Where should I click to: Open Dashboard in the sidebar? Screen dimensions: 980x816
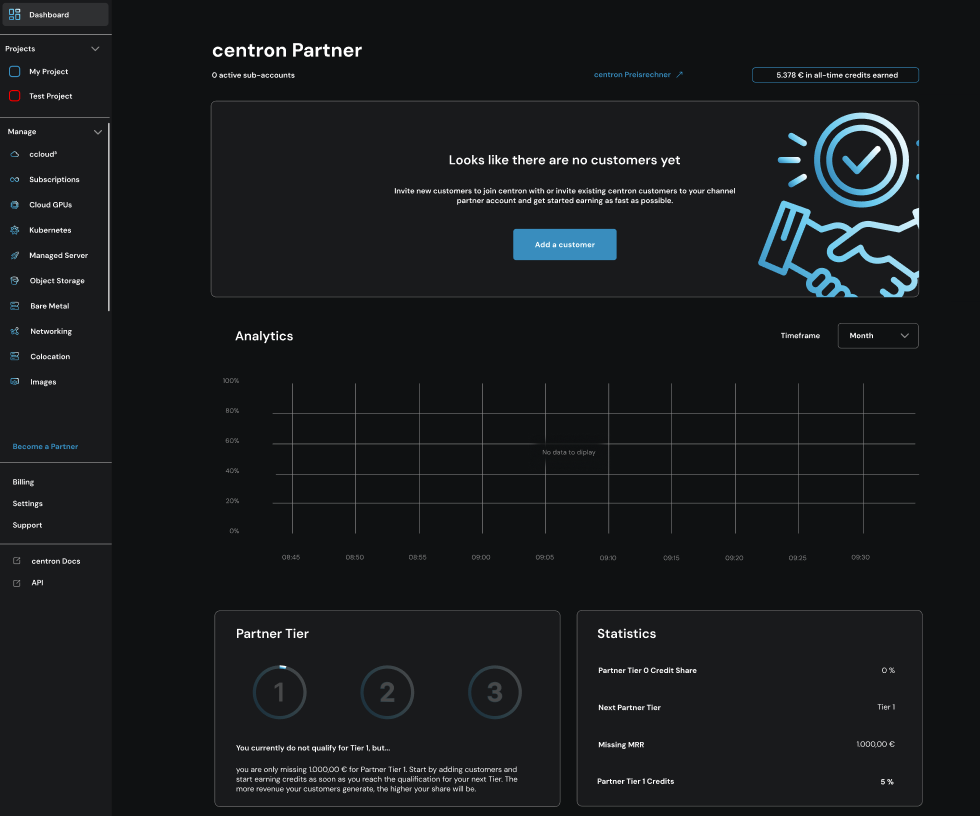[x=56, y=14]
